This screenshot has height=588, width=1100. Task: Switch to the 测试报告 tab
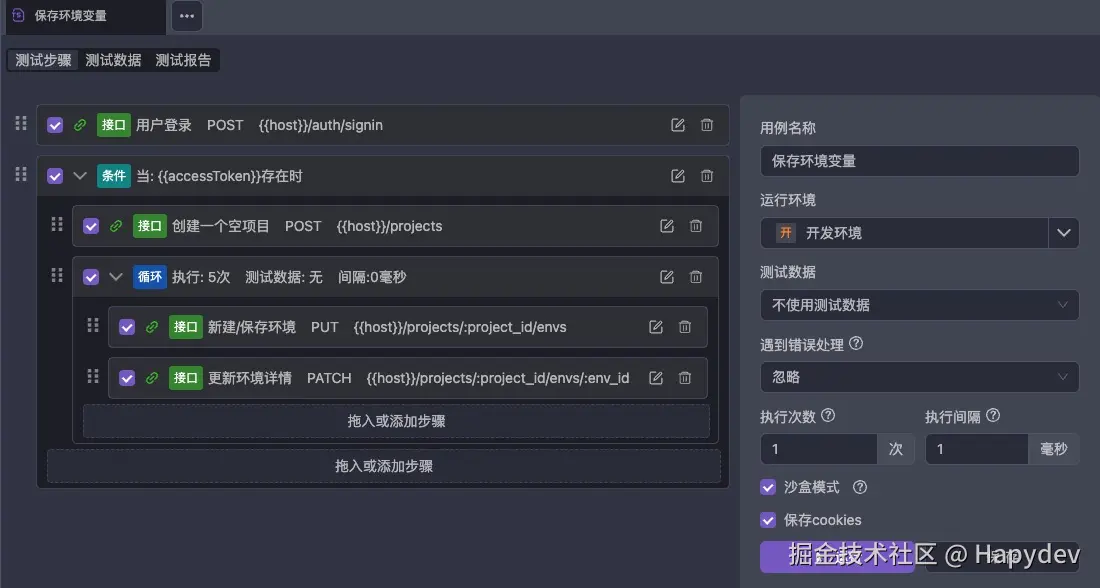(183, 60)
